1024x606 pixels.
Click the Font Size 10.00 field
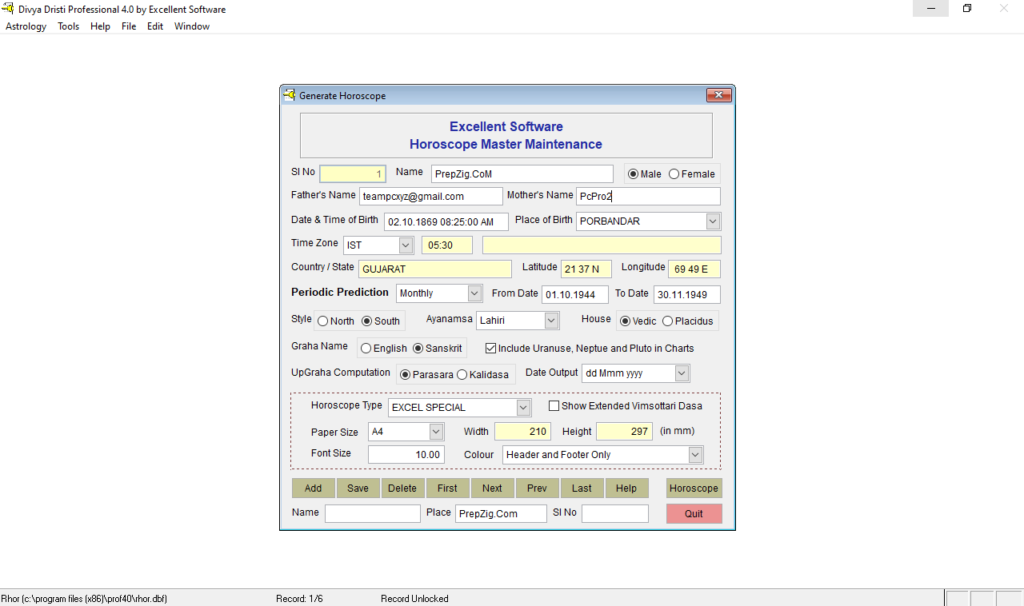click(x=406, y=454)
